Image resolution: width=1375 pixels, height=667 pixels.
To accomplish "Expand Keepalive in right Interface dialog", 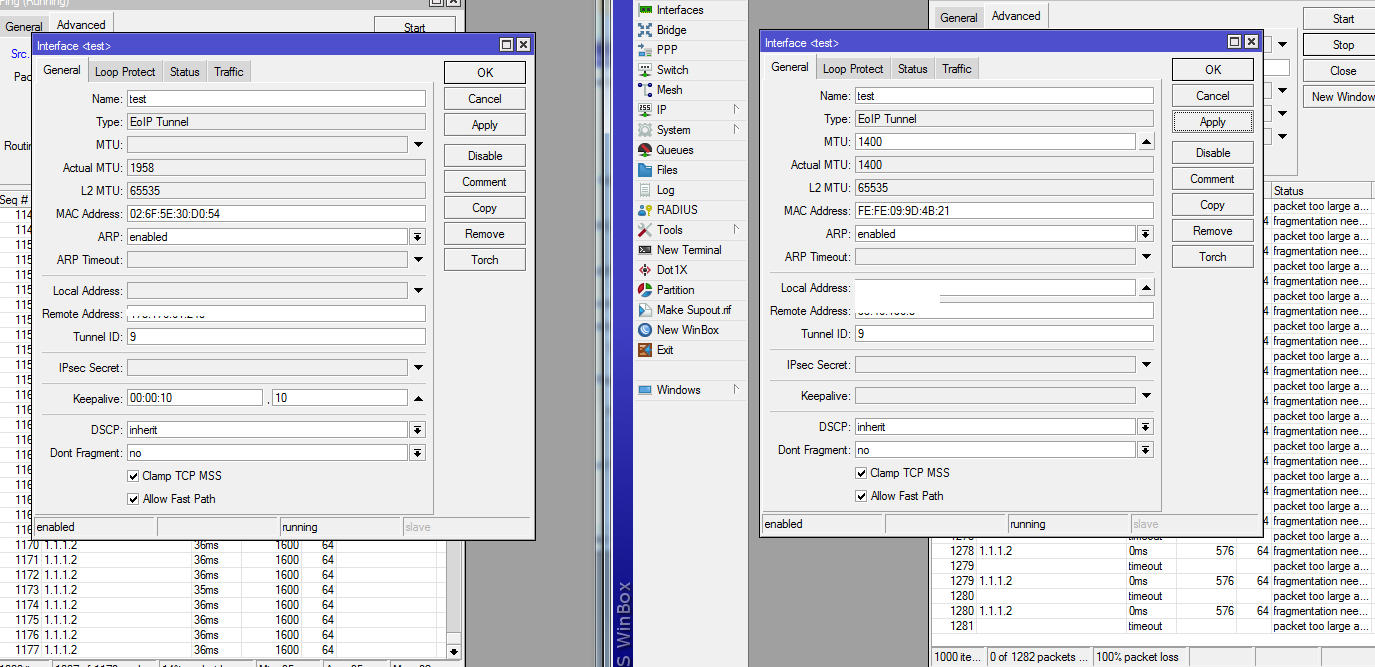I will (x=1146, y=396).
